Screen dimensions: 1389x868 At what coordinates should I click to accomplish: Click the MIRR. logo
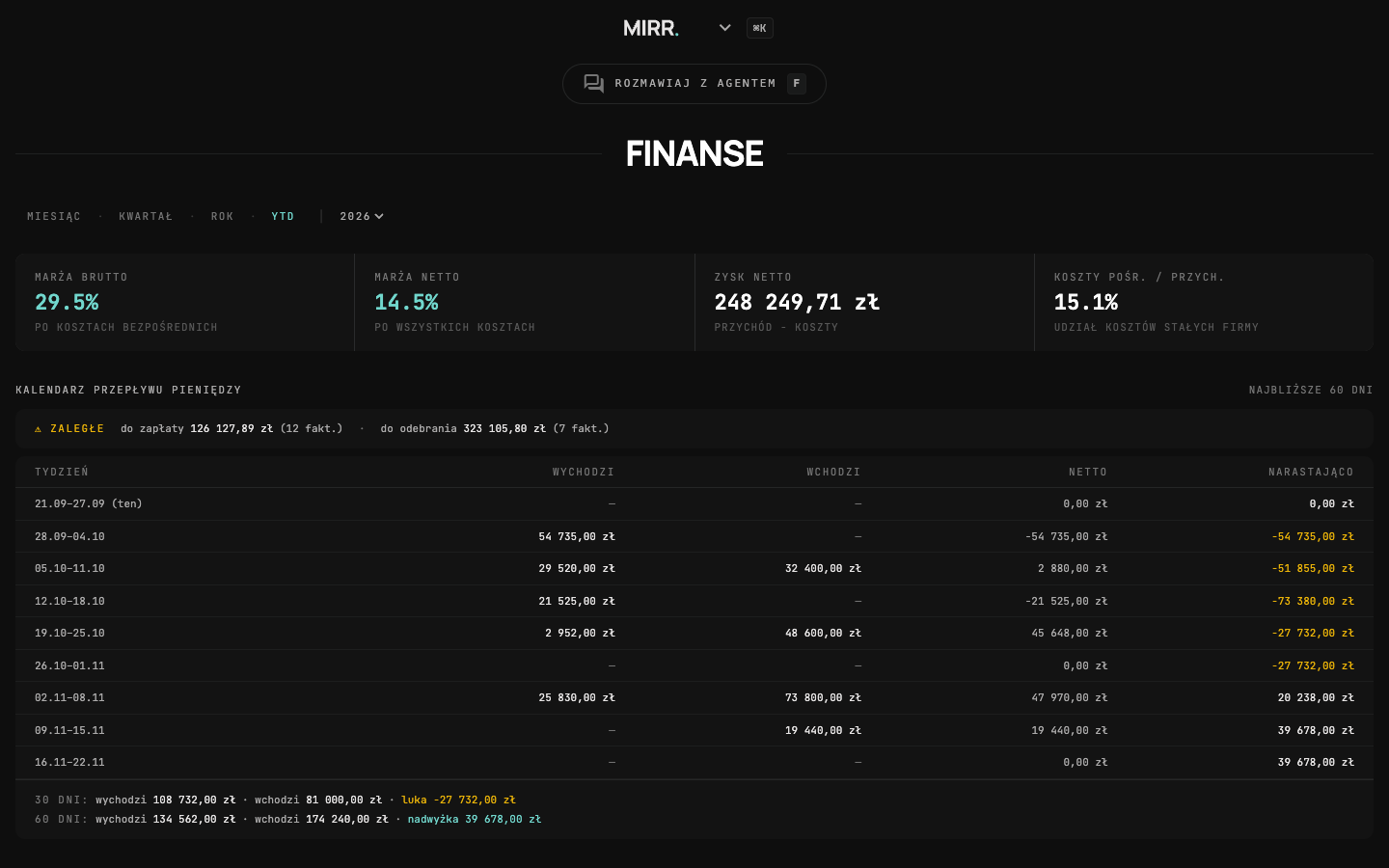point(651,28)
